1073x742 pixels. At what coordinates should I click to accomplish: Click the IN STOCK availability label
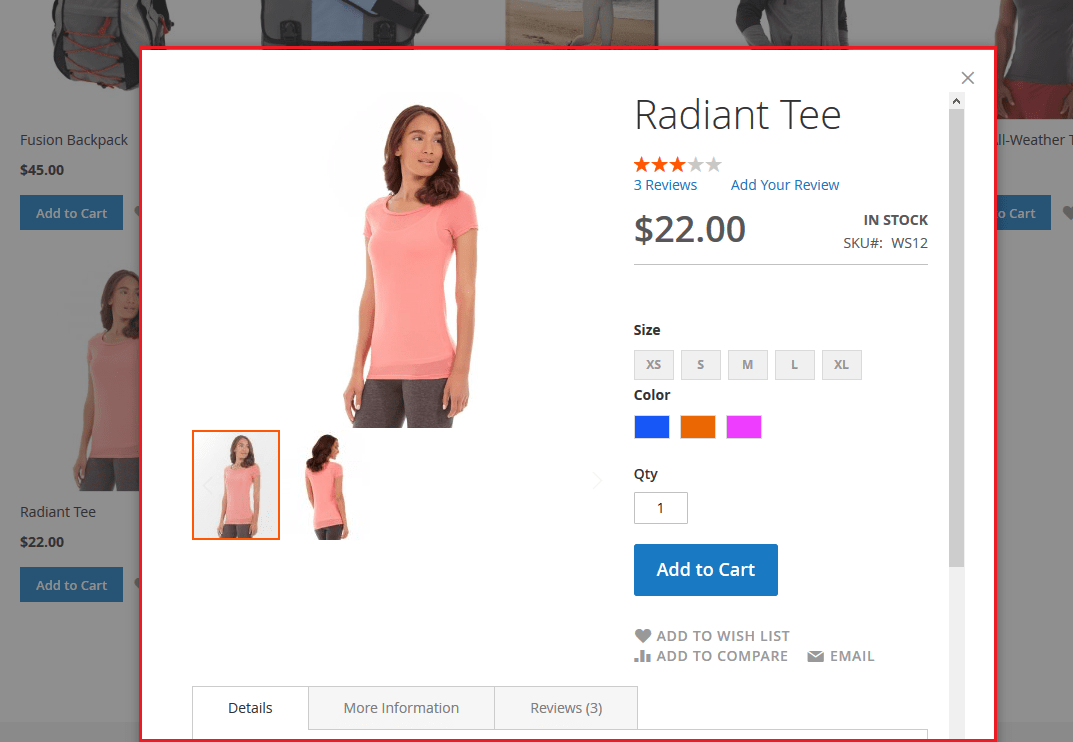896,220
